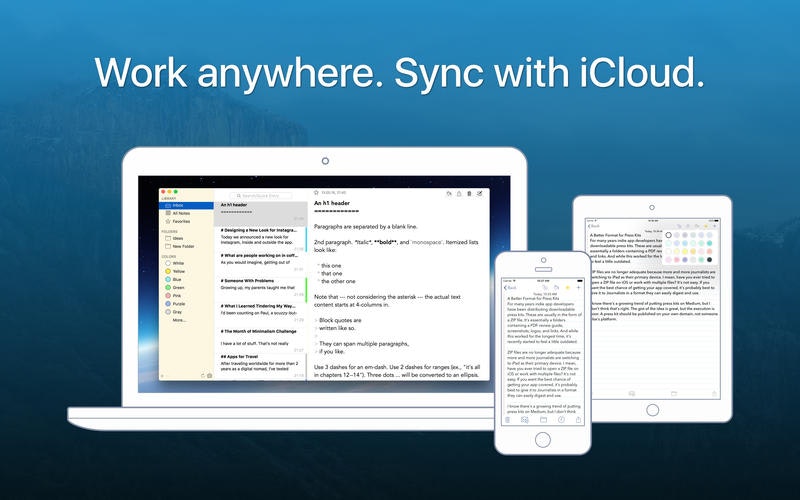Tap the clock icon on iPhone bottom bar

pos(561,420)
